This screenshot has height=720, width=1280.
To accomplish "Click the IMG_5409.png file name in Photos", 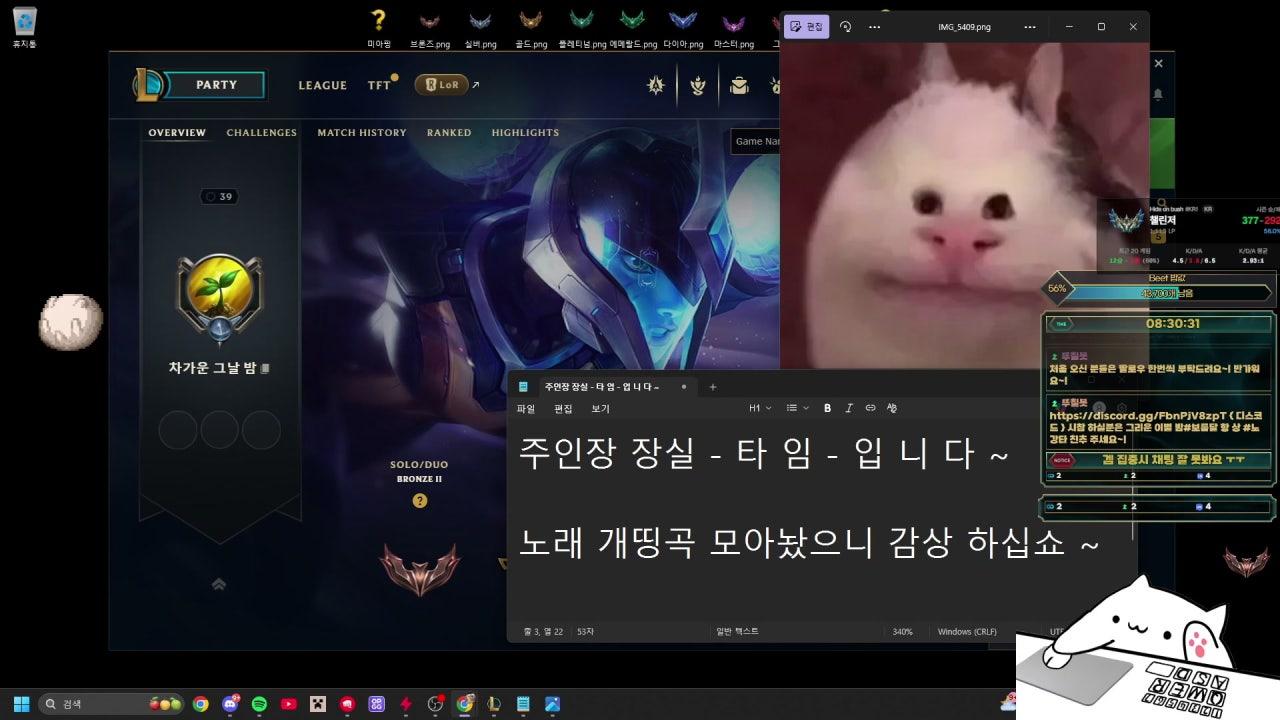I will coord(965,27).
